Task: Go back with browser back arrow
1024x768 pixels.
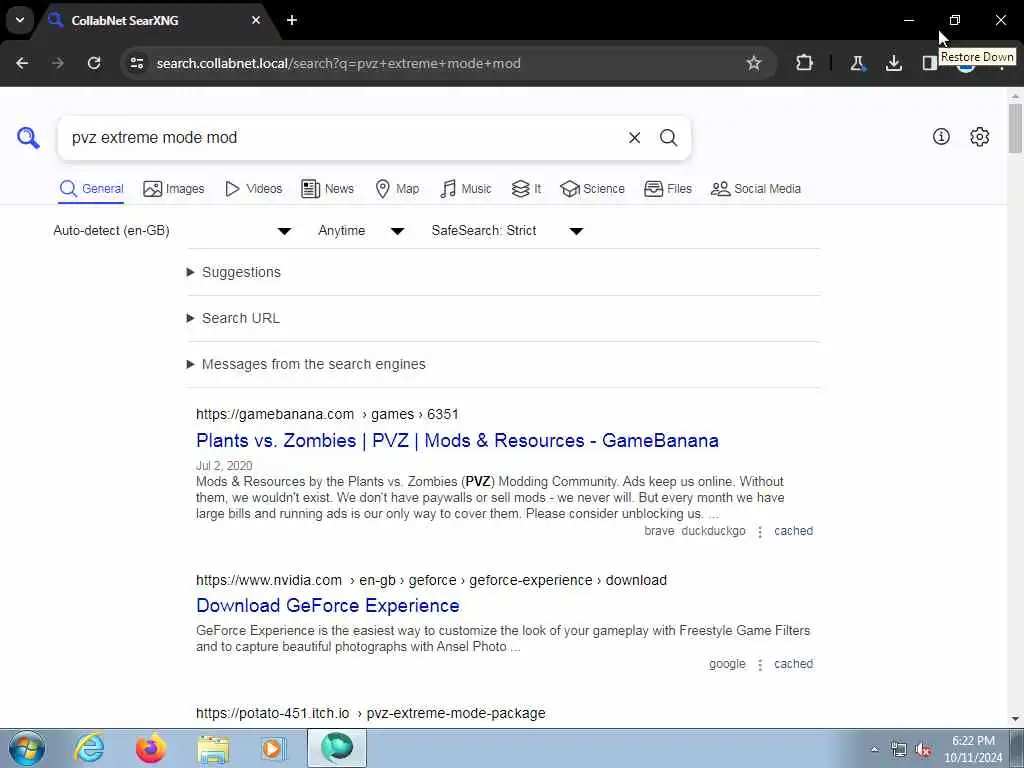Action: pos(22,63)
